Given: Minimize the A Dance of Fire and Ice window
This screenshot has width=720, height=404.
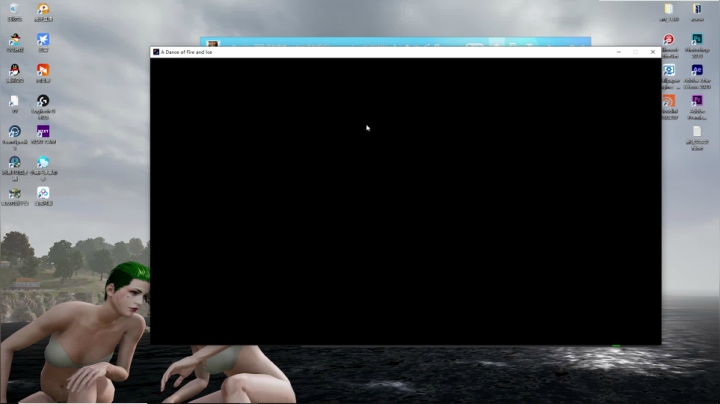Looking at the screenshot, I should tap(619, 52).
